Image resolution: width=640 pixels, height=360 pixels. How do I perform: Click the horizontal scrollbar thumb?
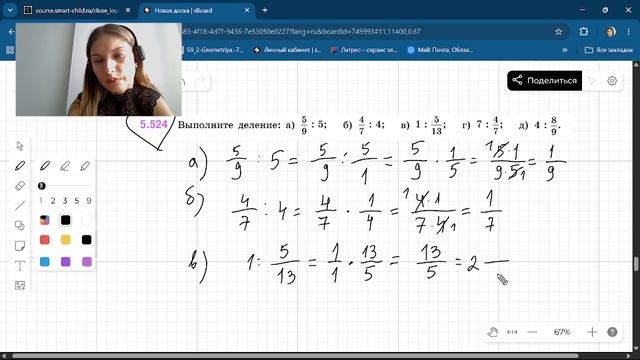pos(296,356)
